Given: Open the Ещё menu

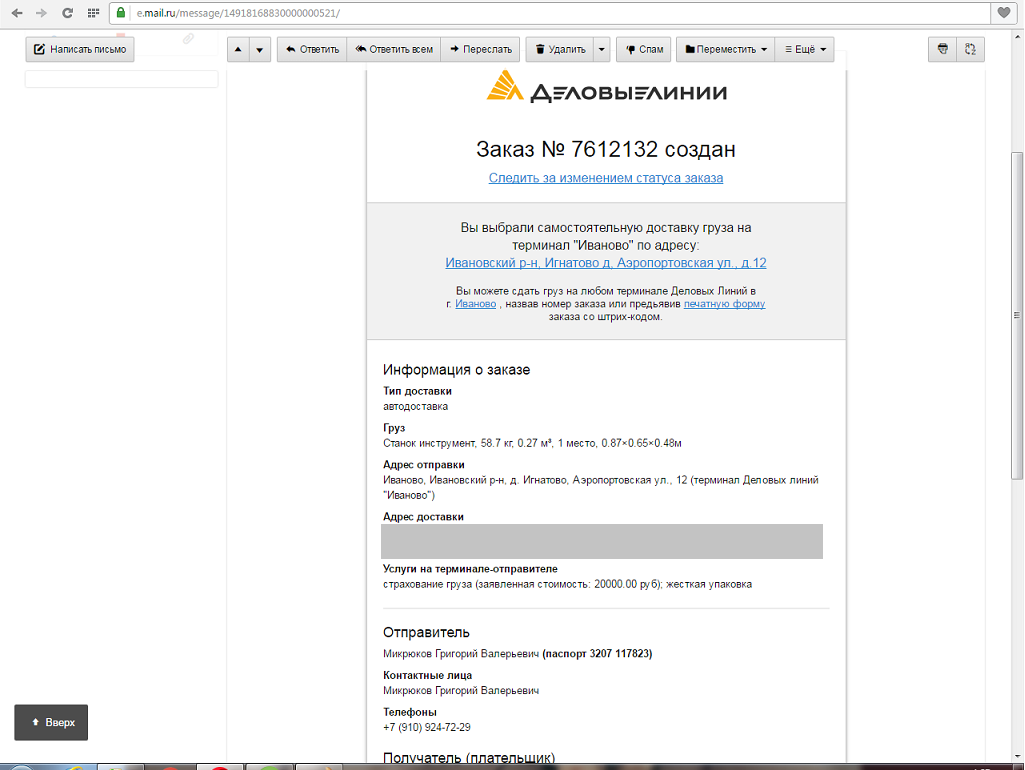Looking at the screenshot, I should click(805, 49).
